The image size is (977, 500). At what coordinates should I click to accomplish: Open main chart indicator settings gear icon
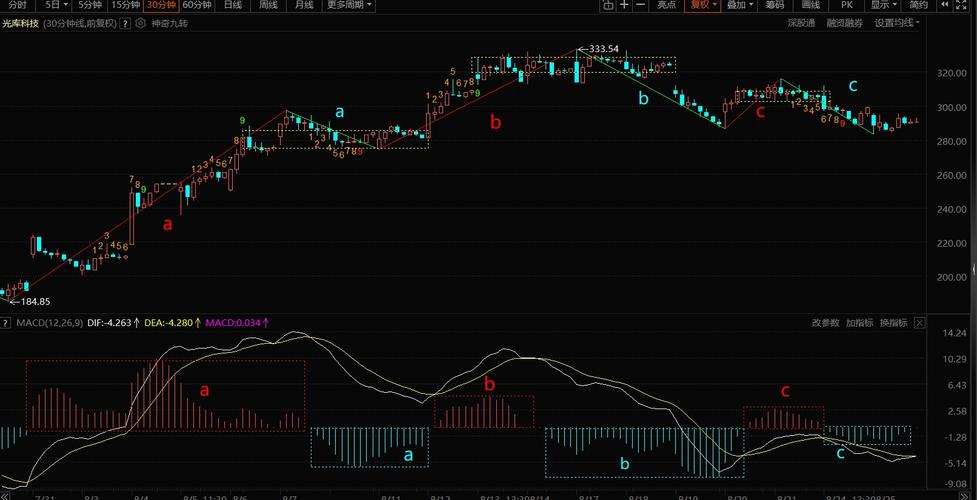[140, 24]
